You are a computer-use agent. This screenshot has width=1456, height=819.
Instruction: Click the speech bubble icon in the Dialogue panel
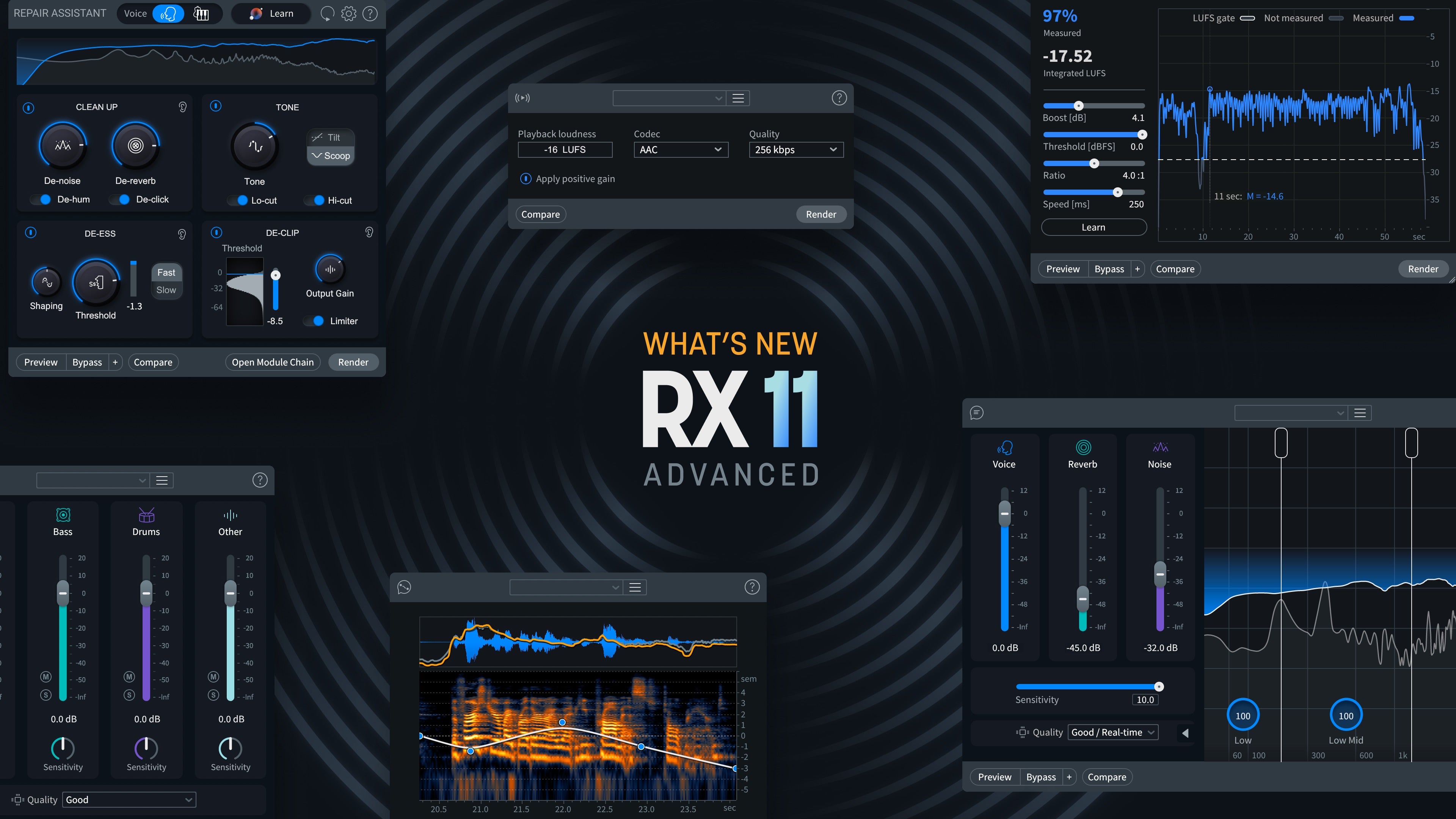point(976,413)
